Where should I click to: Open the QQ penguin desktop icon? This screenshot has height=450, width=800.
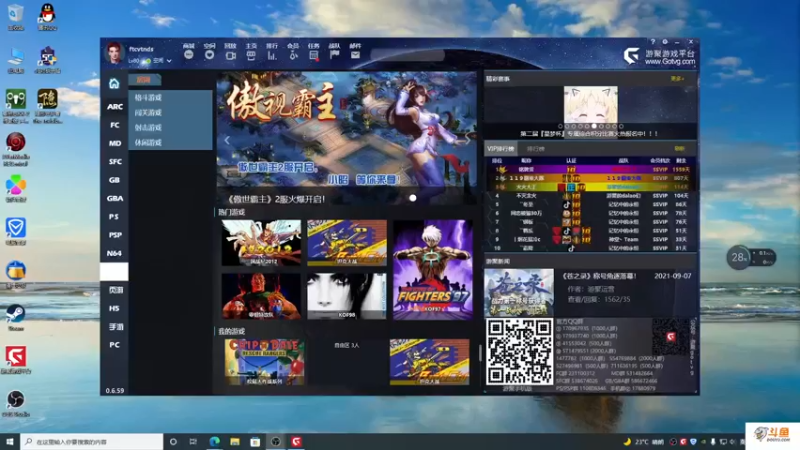click(x=47, y=16)
